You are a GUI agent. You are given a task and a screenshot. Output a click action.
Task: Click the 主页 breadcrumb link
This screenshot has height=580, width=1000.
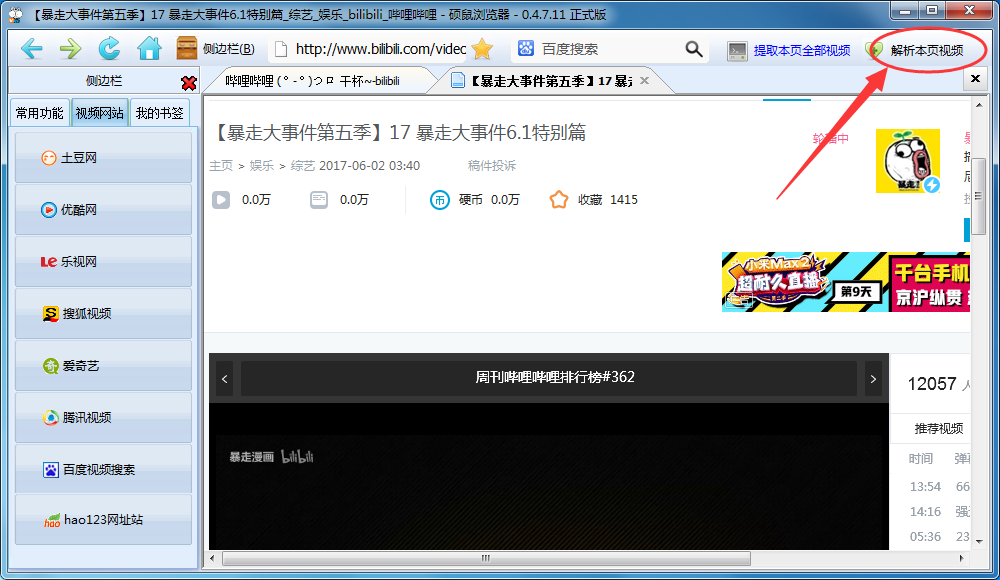click(221, 166)
